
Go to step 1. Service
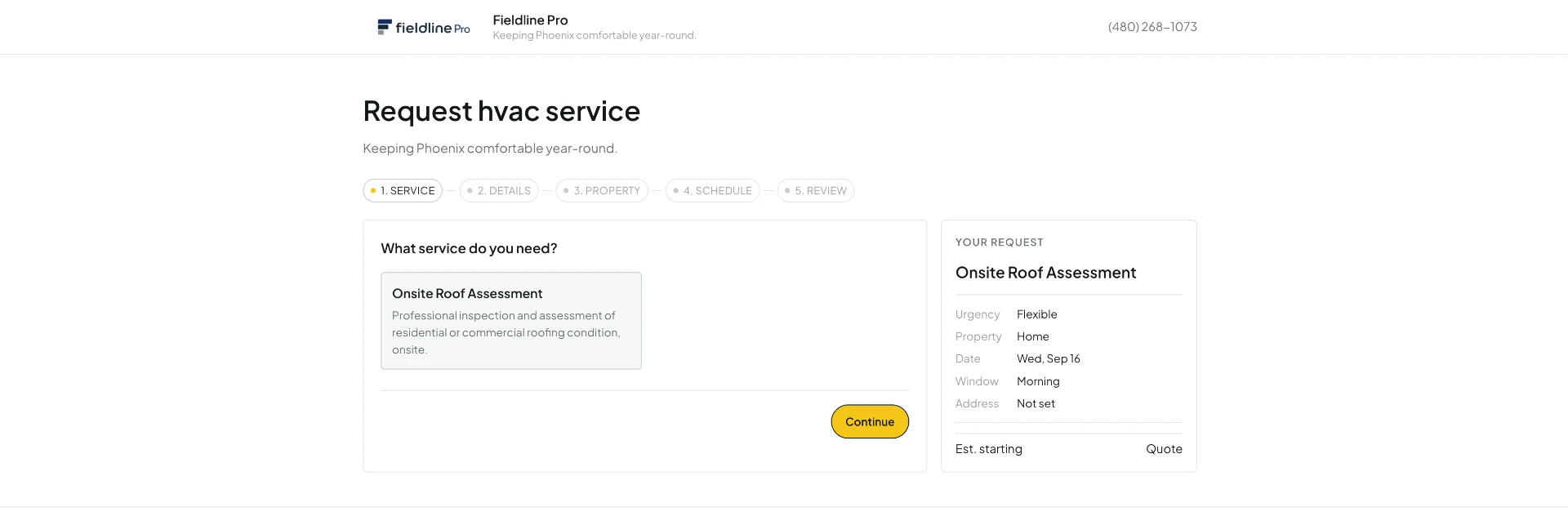[403, 191]
